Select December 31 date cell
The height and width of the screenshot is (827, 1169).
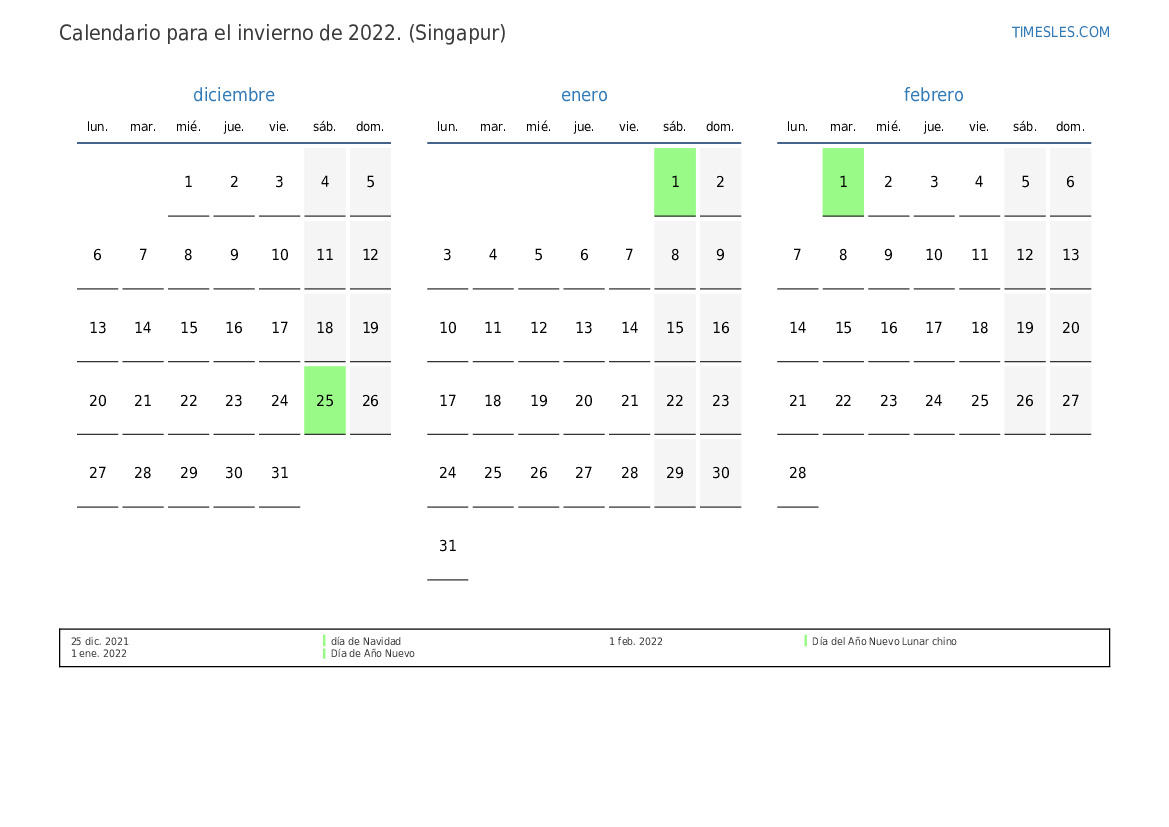point(280,473)
